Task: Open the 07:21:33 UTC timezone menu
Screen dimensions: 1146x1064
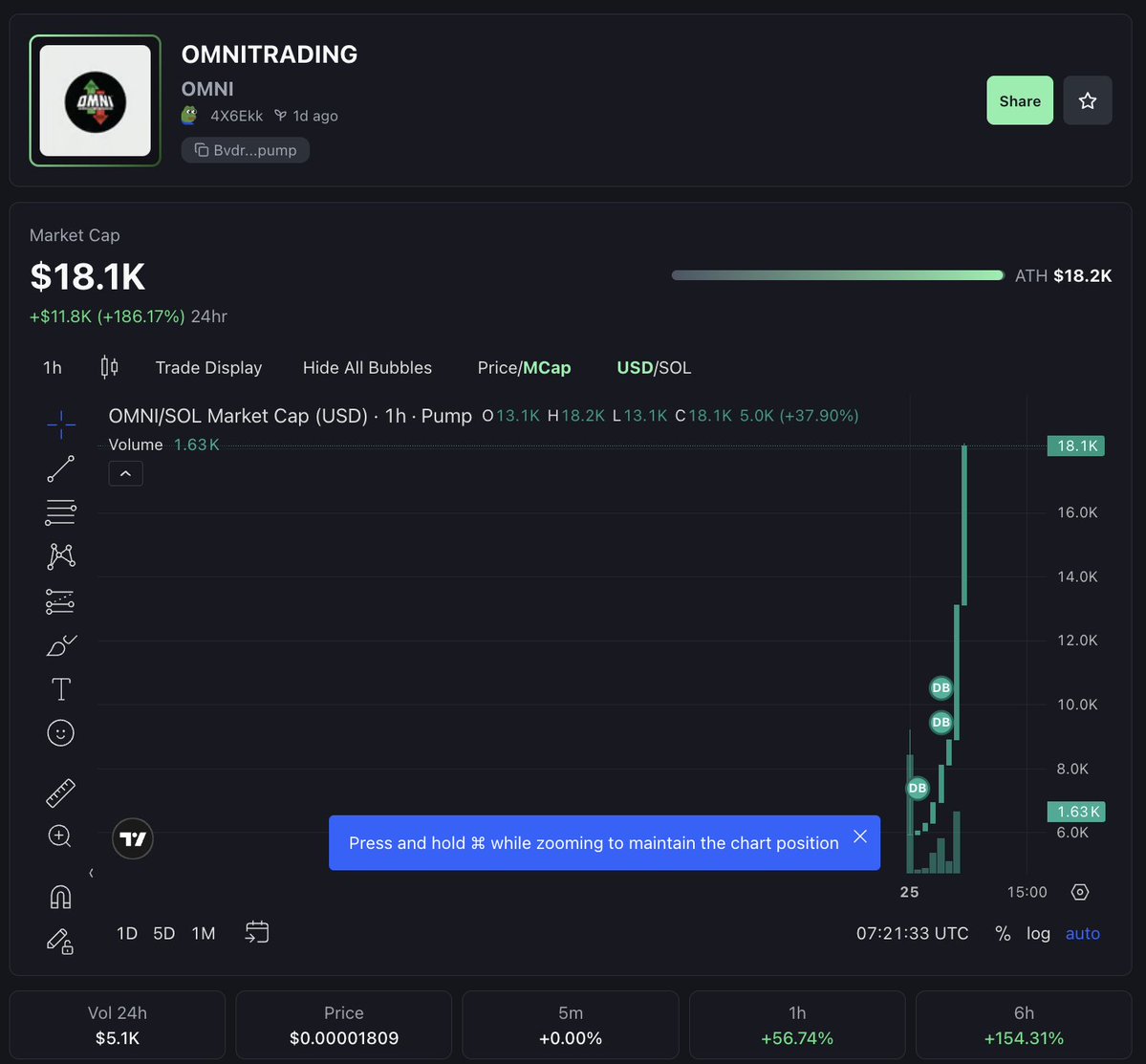Action: tap(912, 933)
